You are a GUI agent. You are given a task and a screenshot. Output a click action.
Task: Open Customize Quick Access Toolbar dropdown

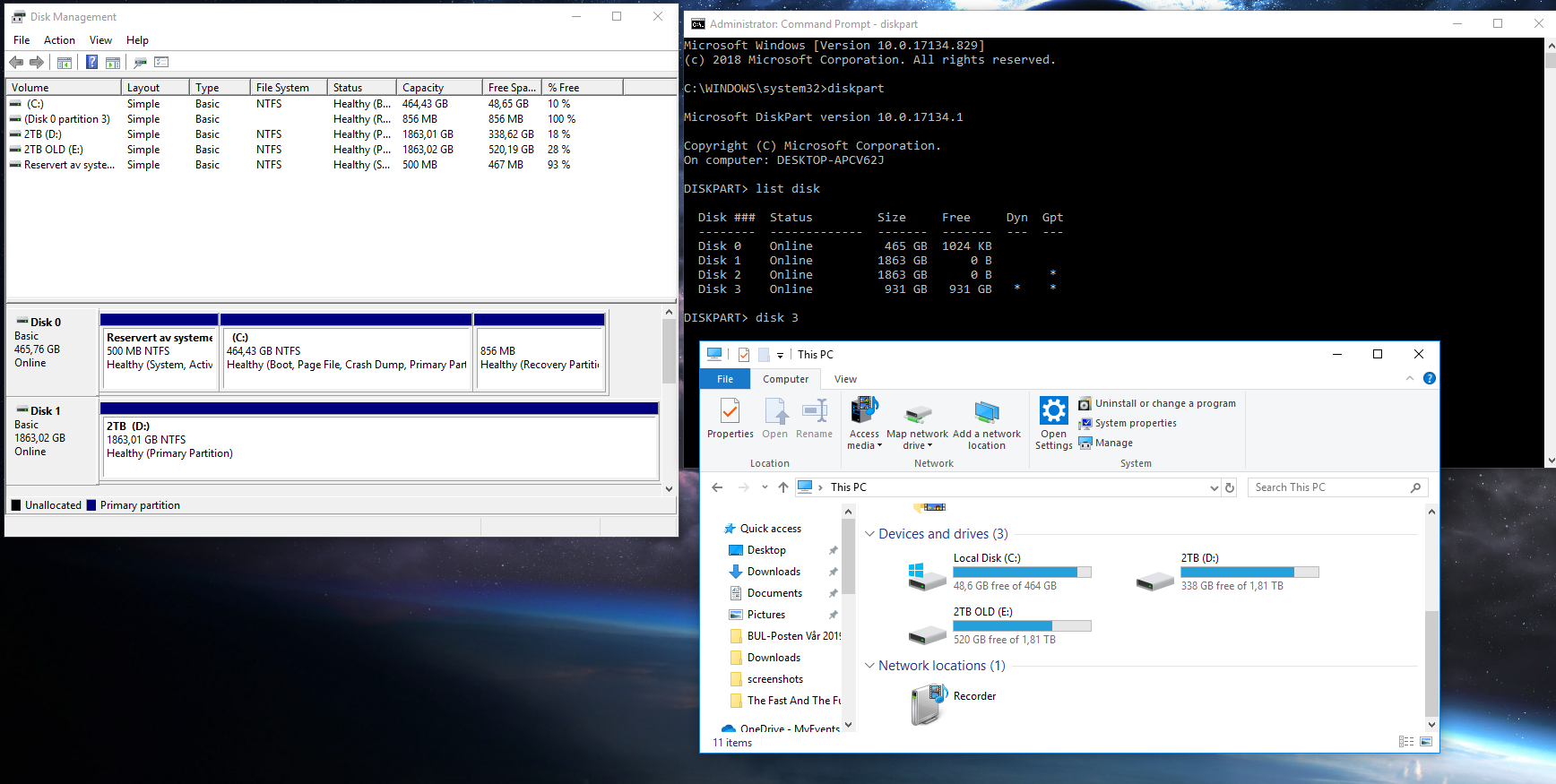(x=780, y=355)
